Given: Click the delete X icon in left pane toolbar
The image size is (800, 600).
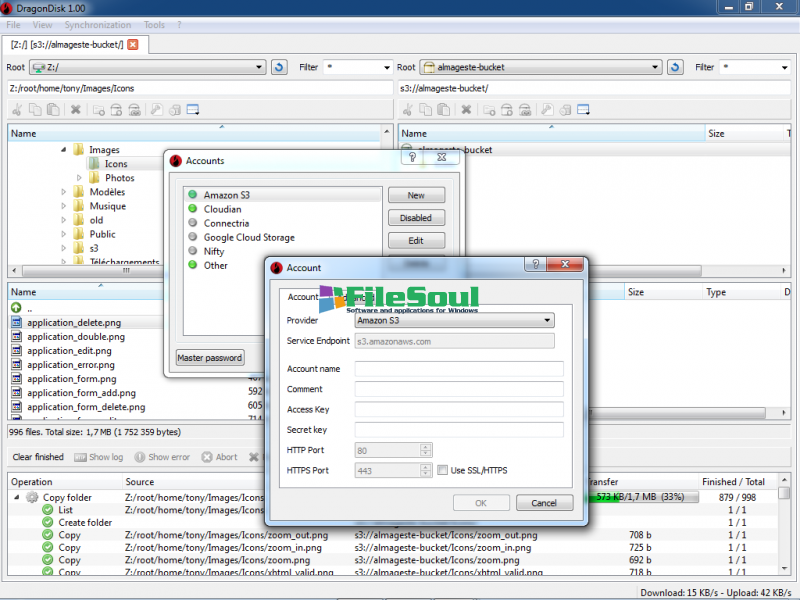Looking at the screenshot, I should pos(75,109).
